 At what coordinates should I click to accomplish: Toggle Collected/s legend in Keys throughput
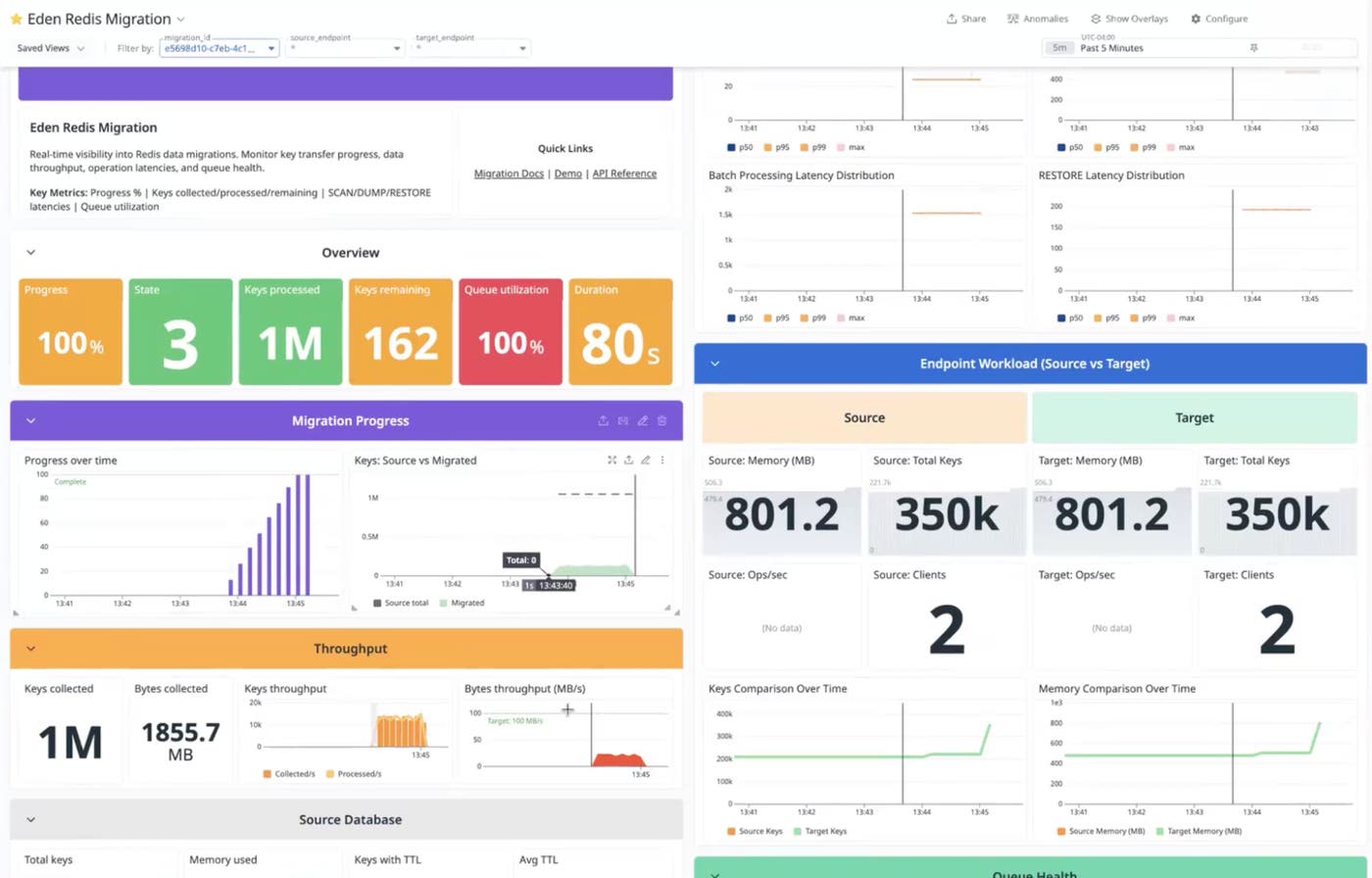(289, 774)
